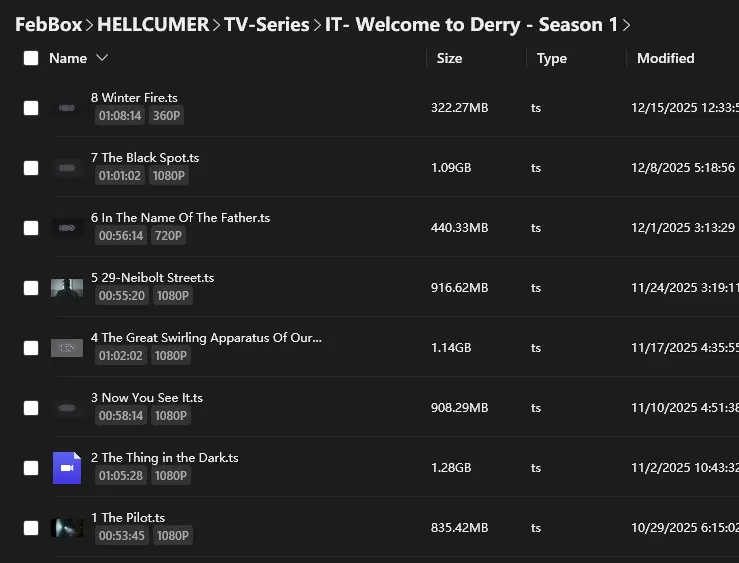Click the thumbnail for 7 The Black Spot.ts
This screenshot has width=739, height=563.
click(x=67, y=168)
